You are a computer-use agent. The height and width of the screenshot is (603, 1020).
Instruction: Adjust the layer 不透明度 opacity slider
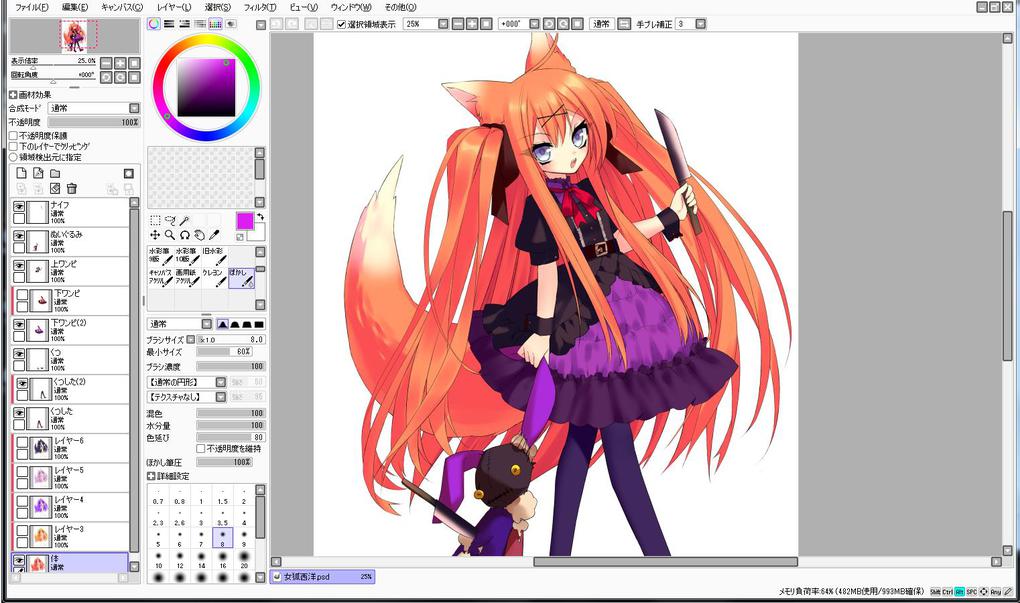point(94,122)
